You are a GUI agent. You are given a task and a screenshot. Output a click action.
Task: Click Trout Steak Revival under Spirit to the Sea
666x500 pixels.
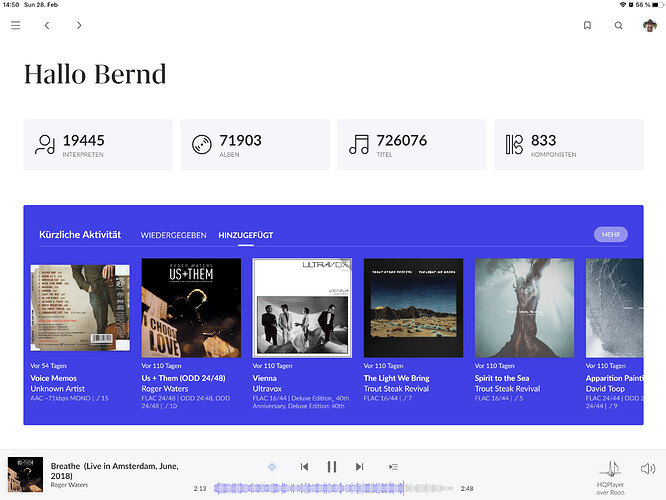(508, 389)
